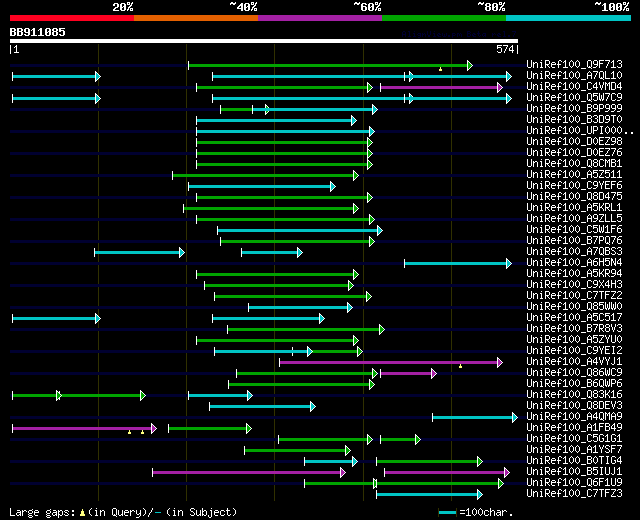The image size is (640, 520).
Task: View subject UniRef100_Q86WC9
Action: point(574,373)
